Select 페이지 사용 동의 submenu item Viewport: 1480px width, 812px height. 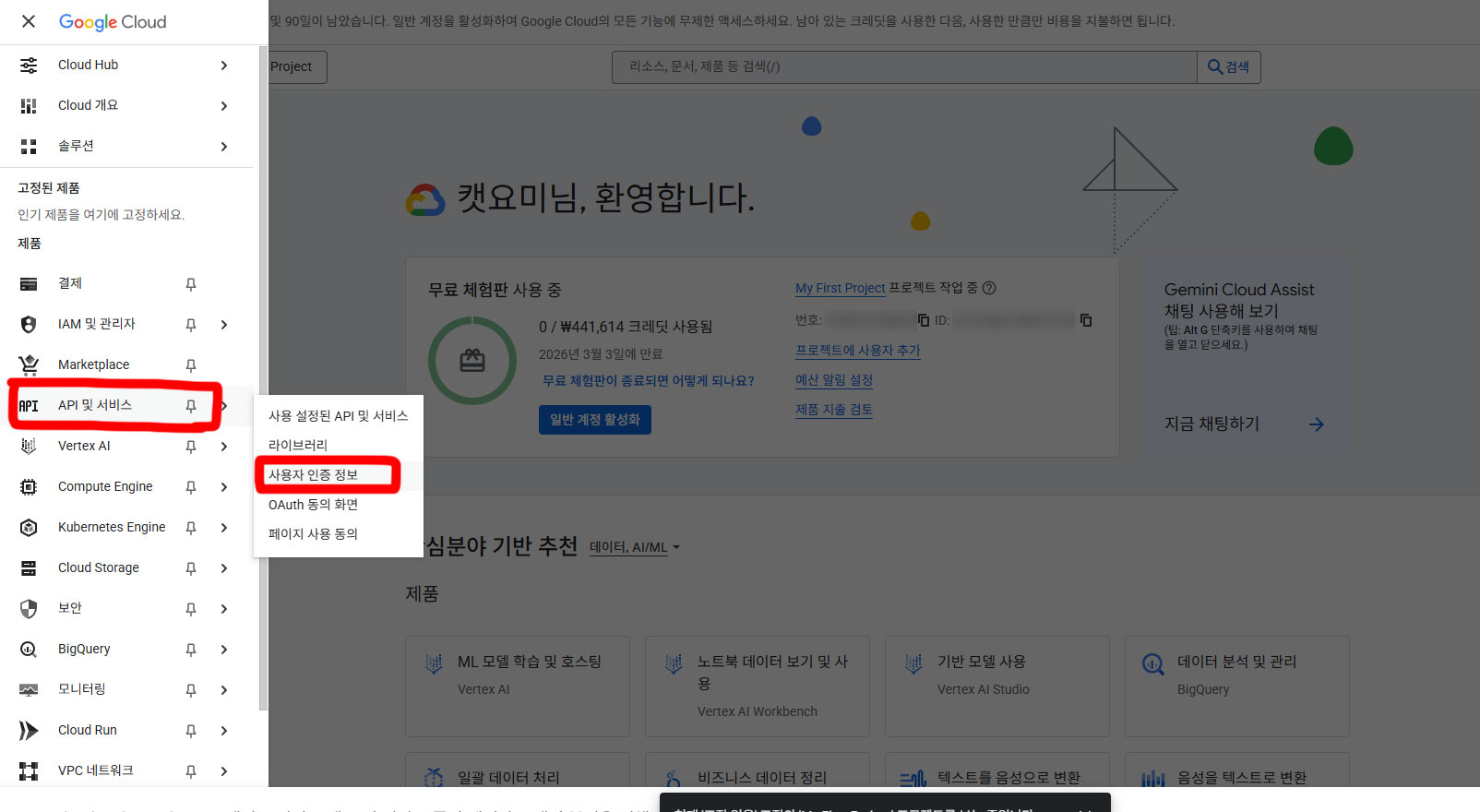click(338, 534)
